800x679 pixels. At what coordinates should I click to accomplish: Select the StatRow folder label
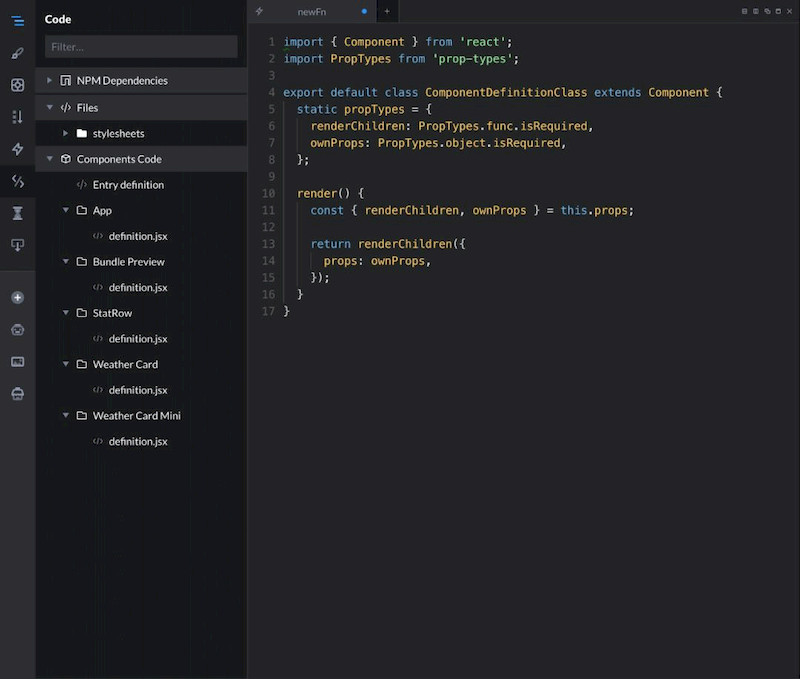112,313
